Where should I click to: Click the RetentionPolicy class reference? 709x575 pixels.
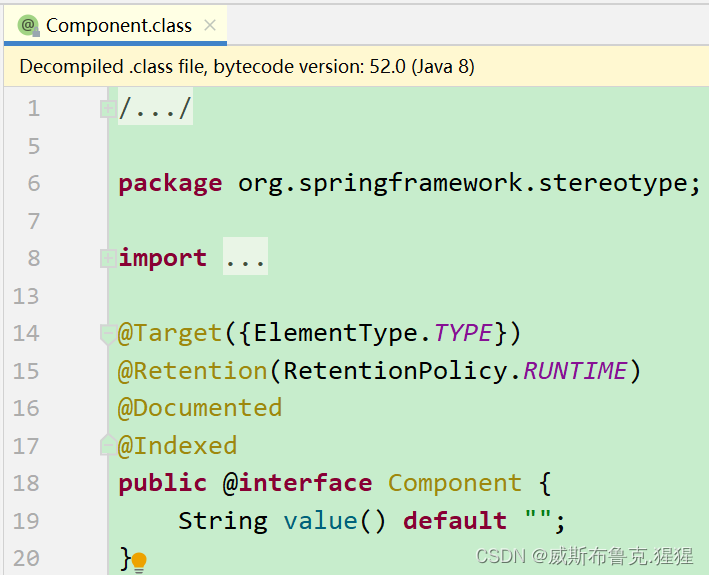[x=402, y=371]
